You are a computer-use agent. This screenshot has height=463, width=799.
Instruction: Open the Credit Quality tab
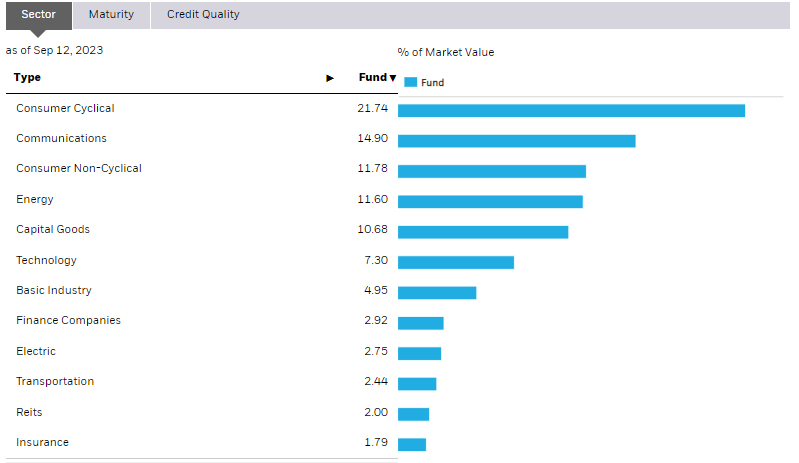(x=203, y=15)
